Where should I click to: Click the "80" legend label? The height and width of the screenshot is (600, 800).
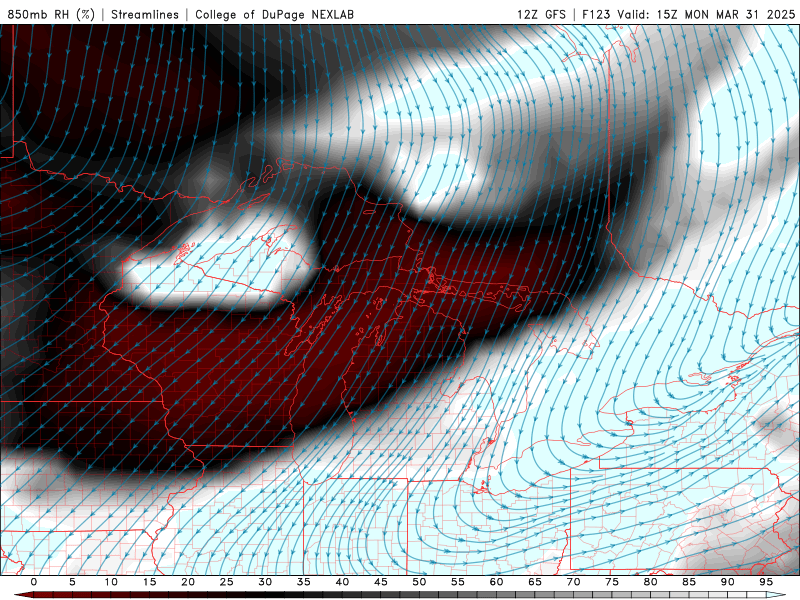tap(651, 582)
